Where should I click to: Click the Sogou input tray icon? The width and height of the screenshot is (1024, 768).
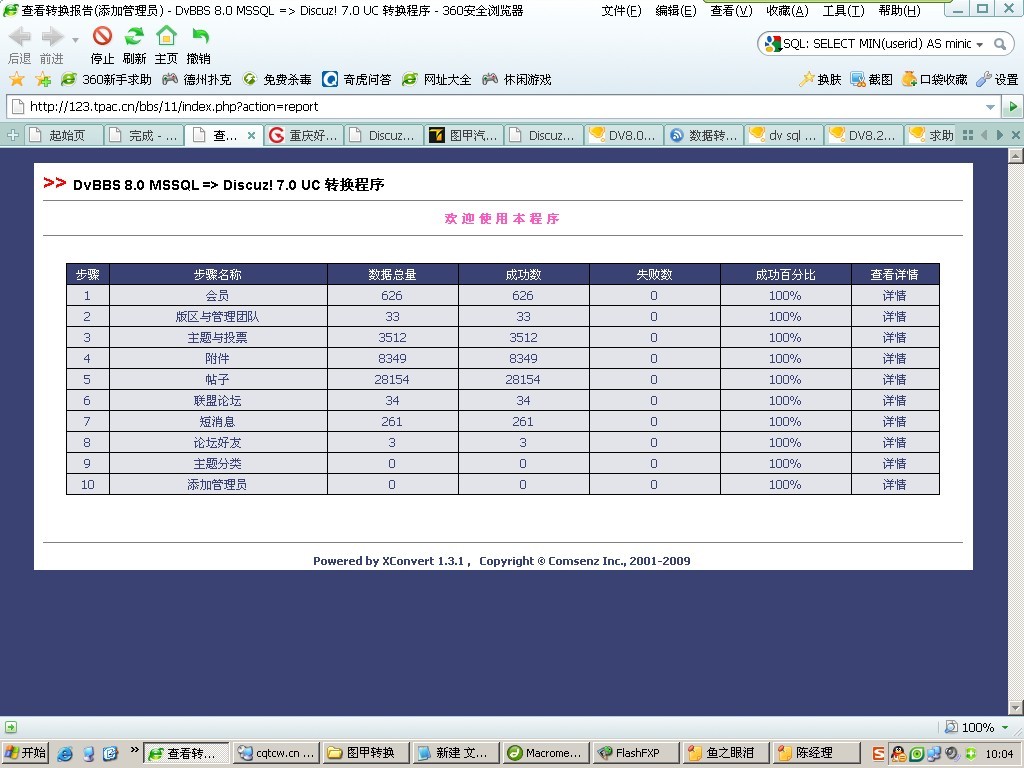pos(878,754)
